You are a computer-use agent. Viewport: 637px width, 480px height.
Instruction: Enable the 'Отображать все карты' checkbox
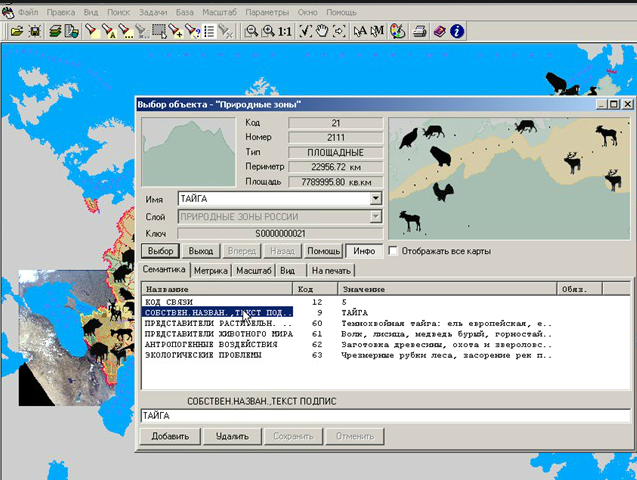click(x=394, y=250)
